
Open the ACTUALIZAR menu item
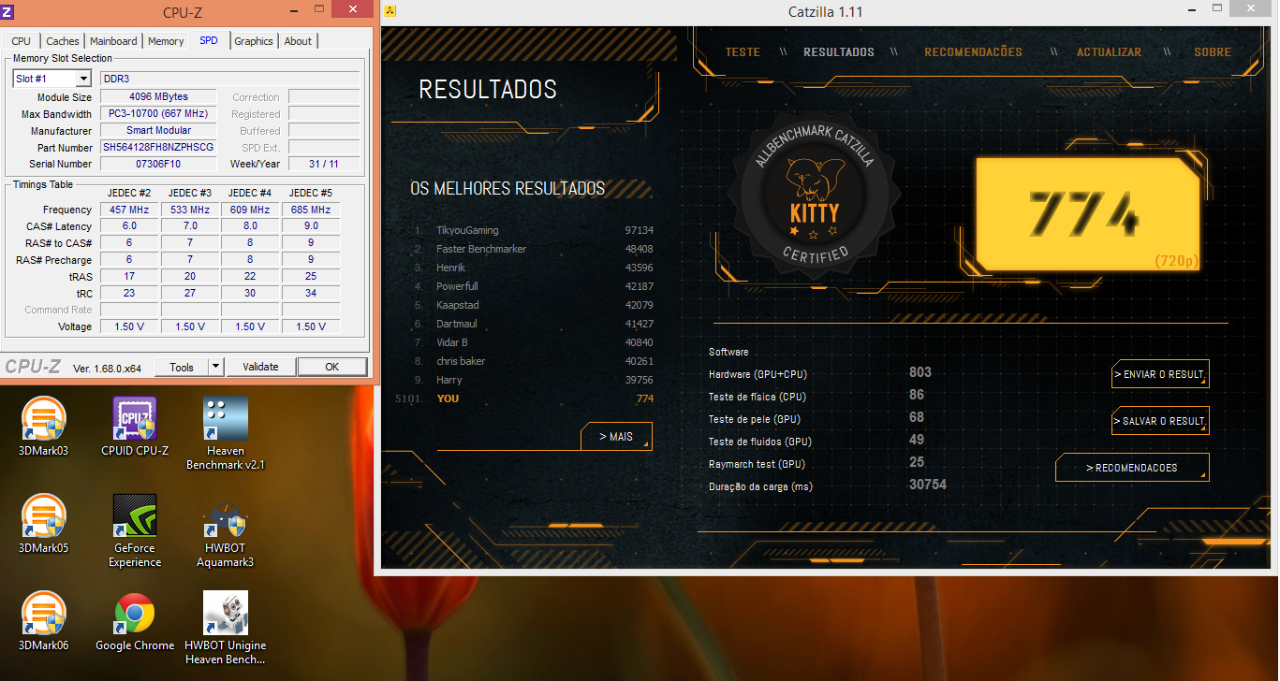[1108, 52]
